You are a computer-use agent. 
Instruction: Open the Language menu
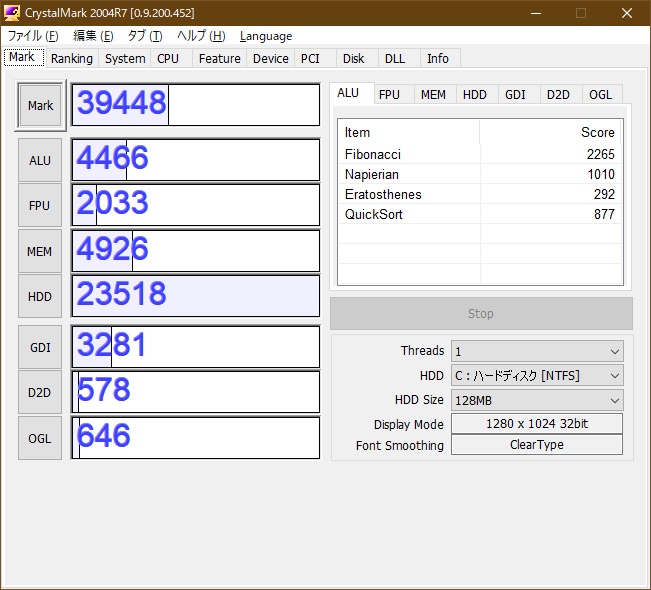click(266, 36)
